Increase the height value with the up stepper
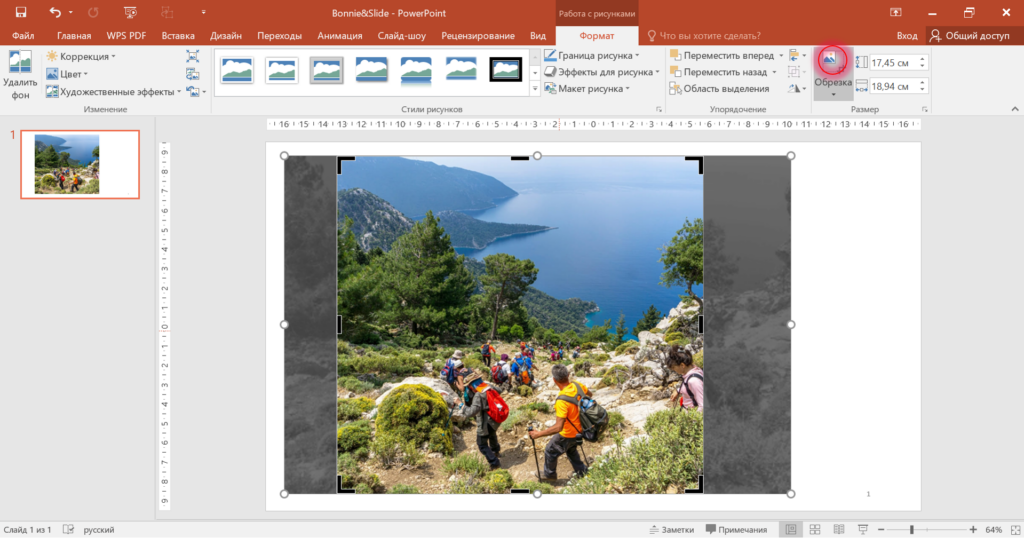 922,59
